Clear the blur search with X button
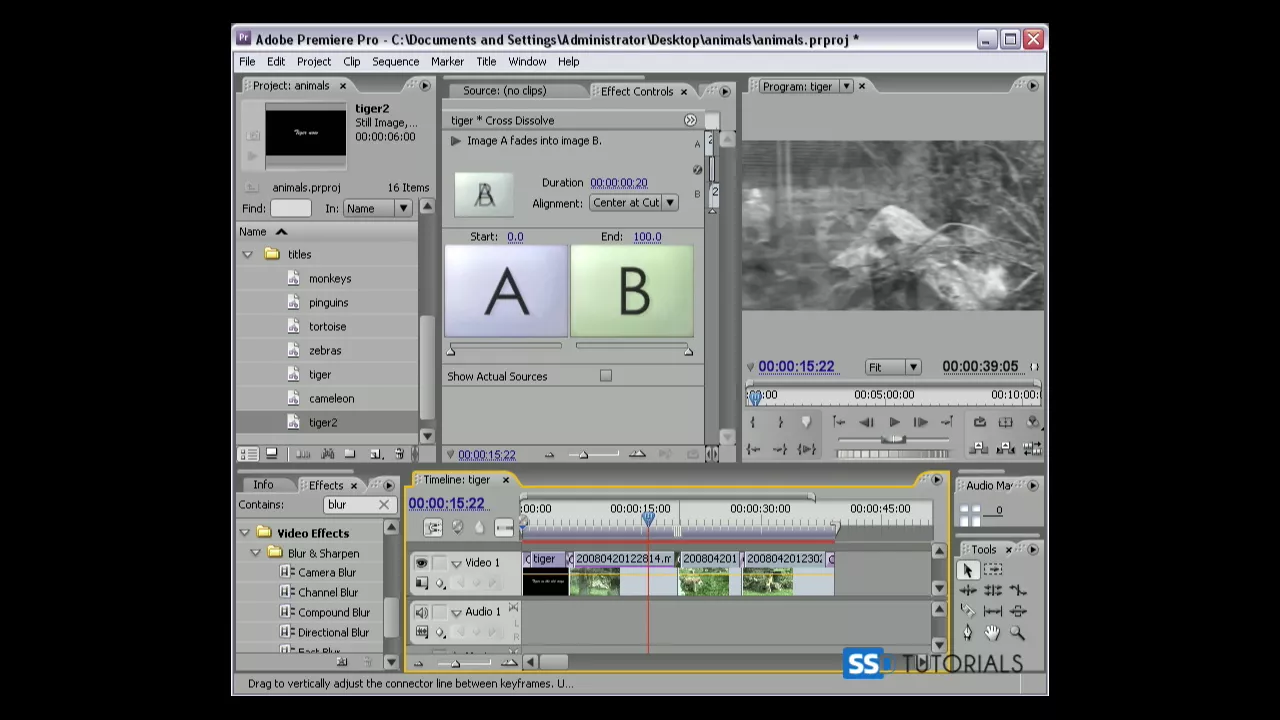Image resolution: width=1280 pixels, height=720 pixels. coord(384,505)
